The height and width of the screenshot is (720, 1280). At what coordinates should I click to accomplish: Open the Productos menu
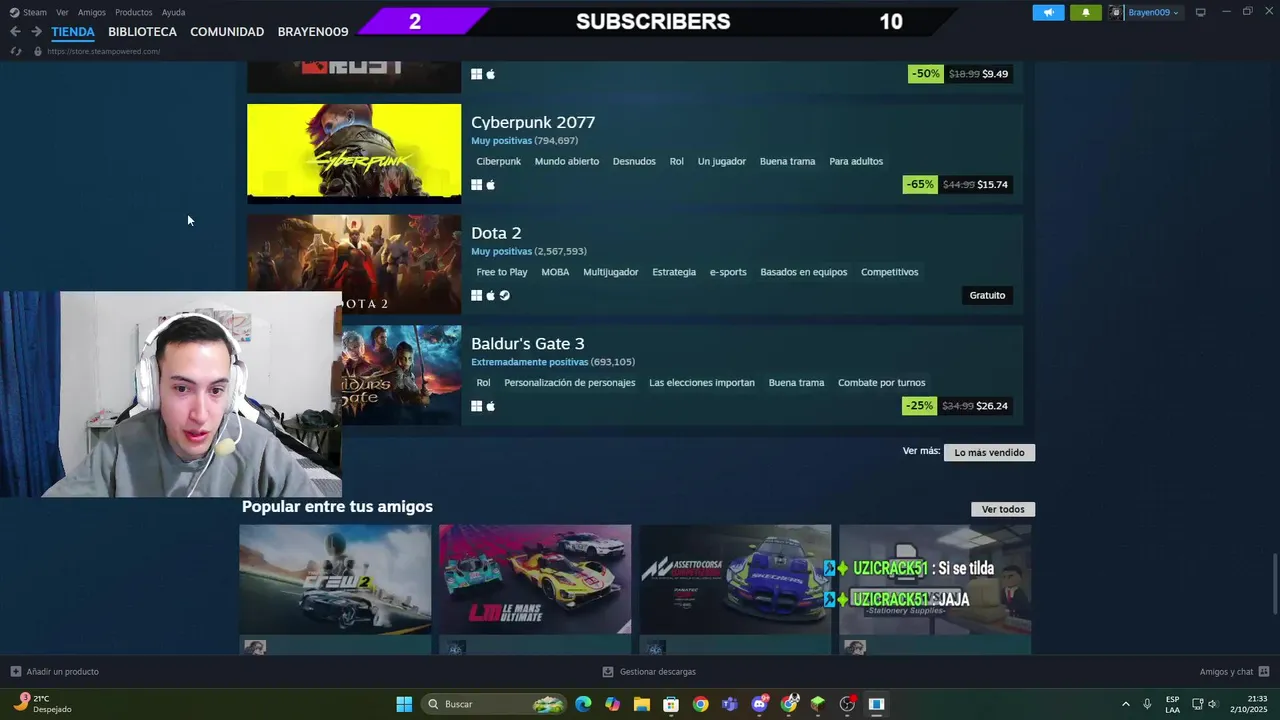[134, 12]
